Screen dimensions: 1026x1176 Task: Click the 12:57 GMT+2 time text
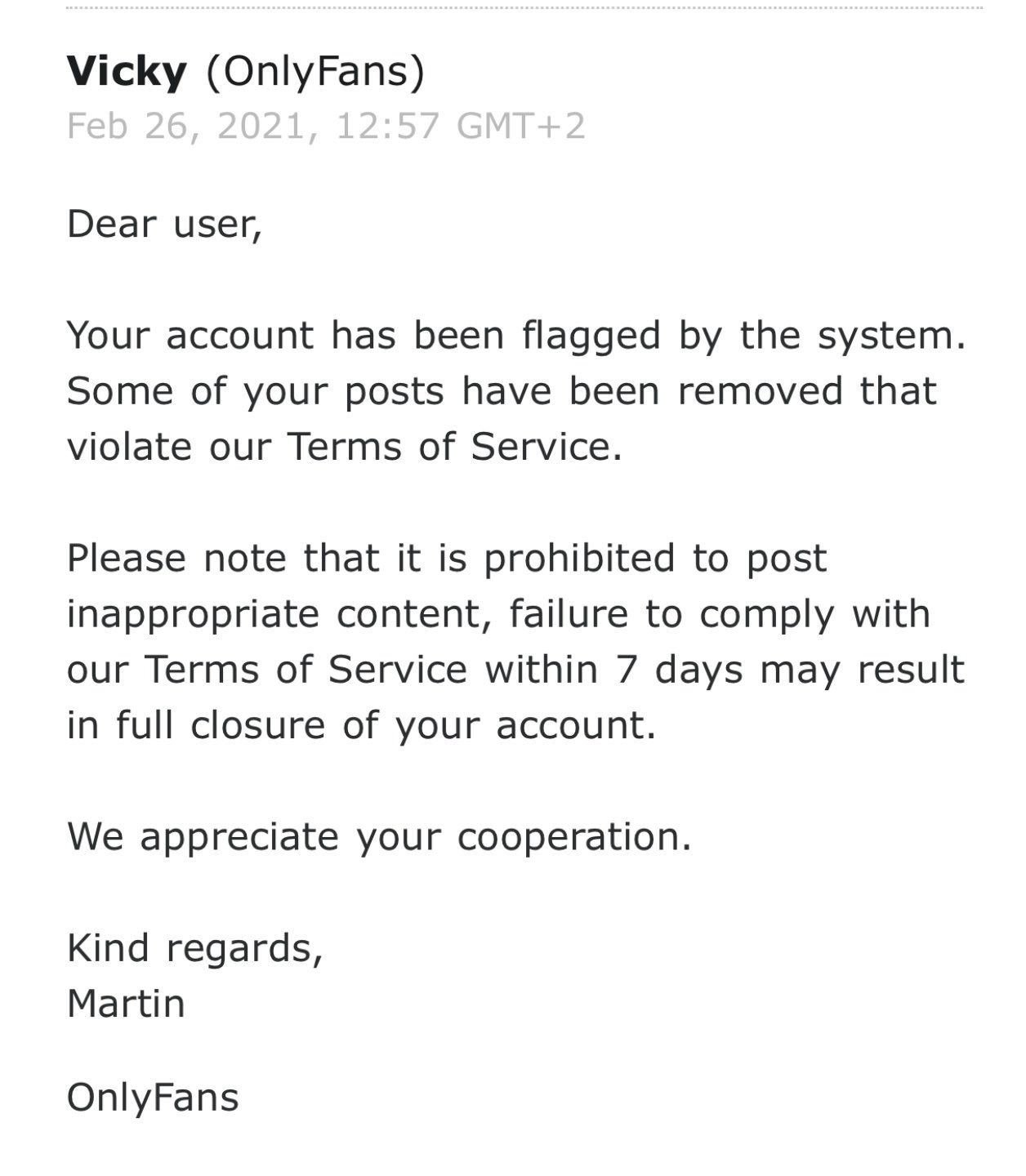[x=460, y=127]
